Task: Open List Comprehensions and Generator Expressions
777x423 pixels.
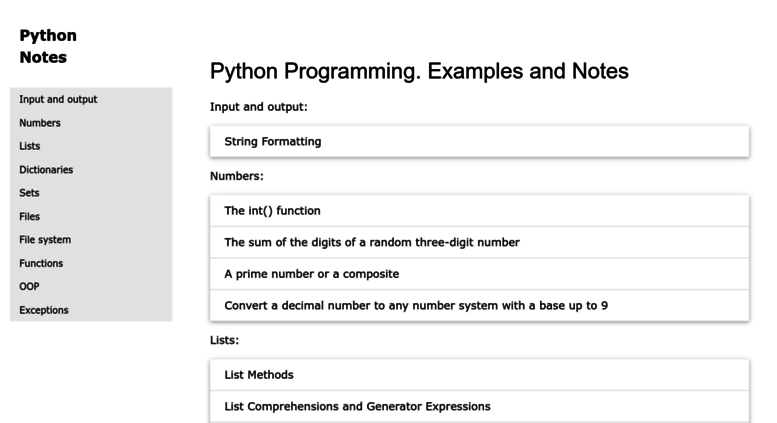Action: [x=479, y=407]
